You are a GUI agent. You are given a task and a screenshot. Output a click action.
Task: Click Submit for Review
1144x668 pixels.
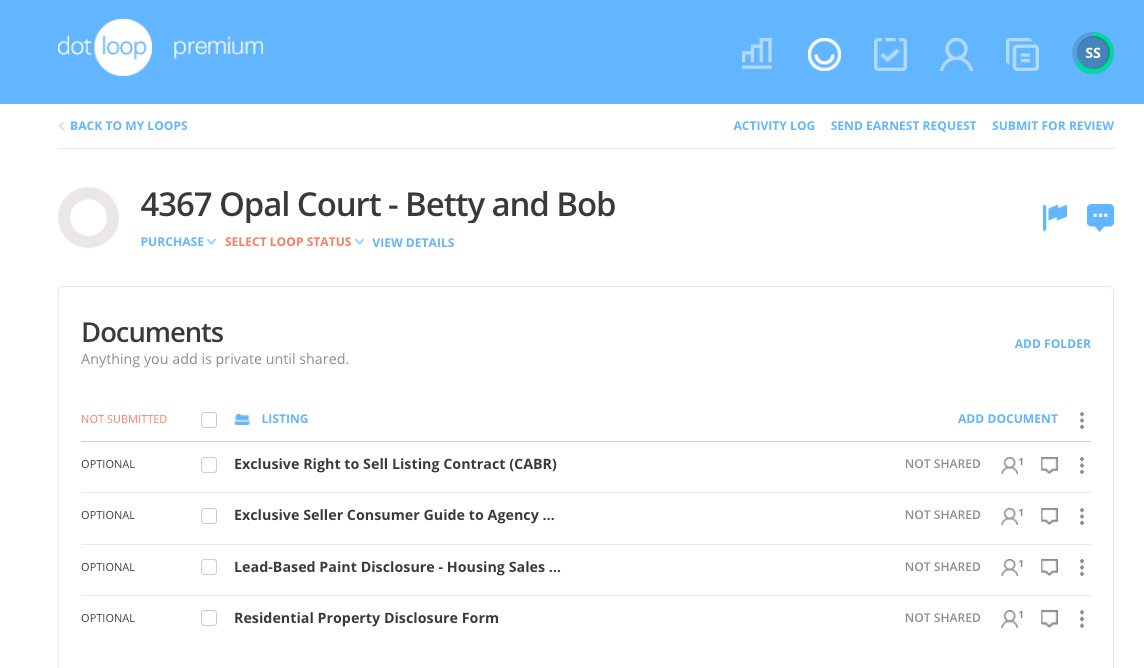[x=1052, y=126]
